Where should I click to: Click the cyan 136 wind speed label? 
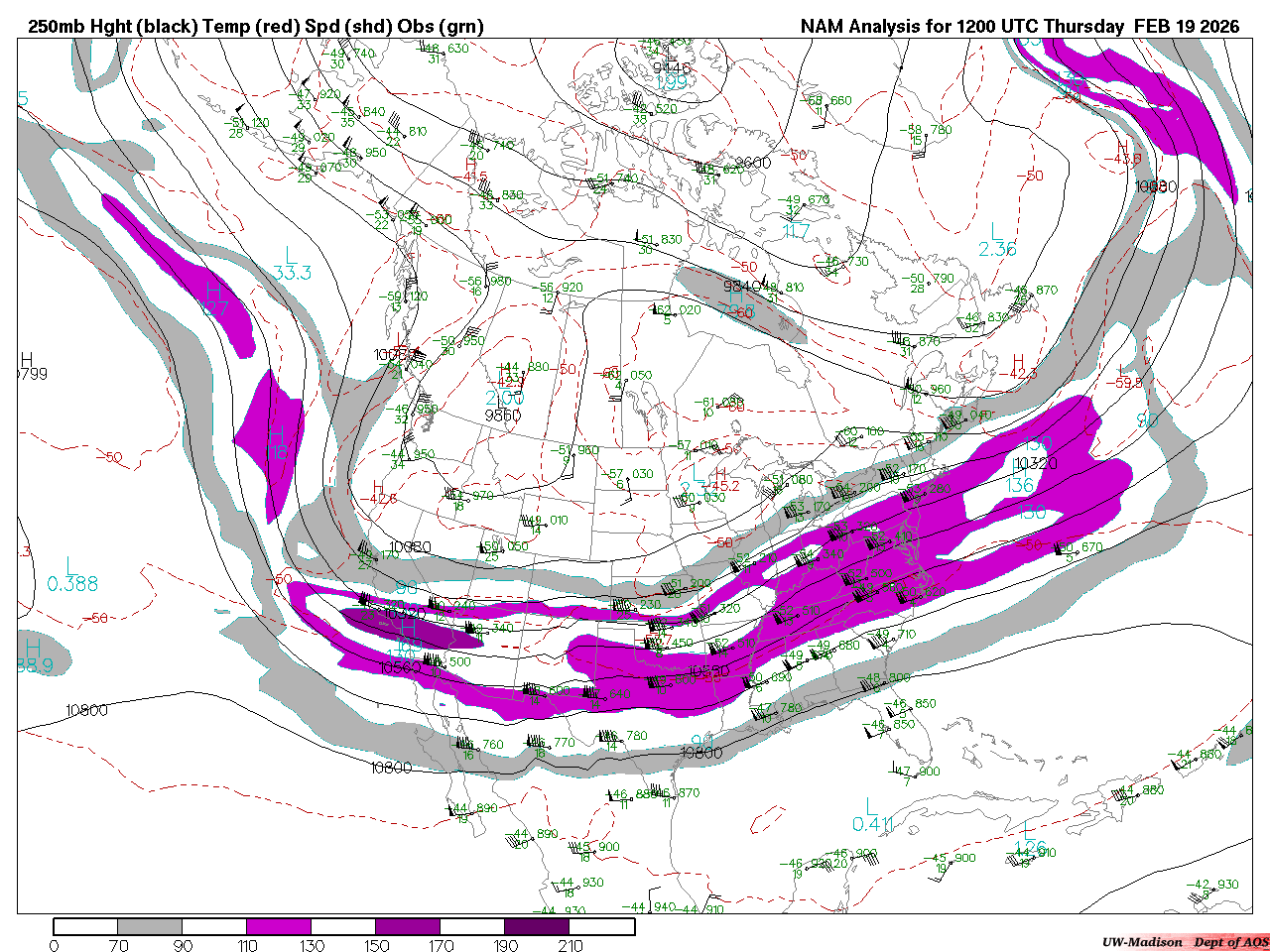[1020, 485]
